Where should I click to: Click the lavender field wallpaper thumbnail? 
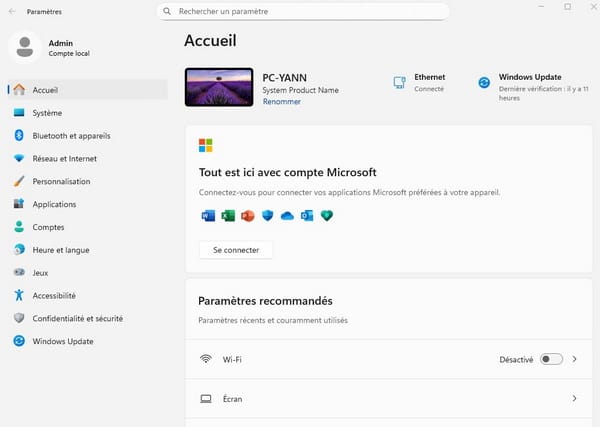[219, 87]
